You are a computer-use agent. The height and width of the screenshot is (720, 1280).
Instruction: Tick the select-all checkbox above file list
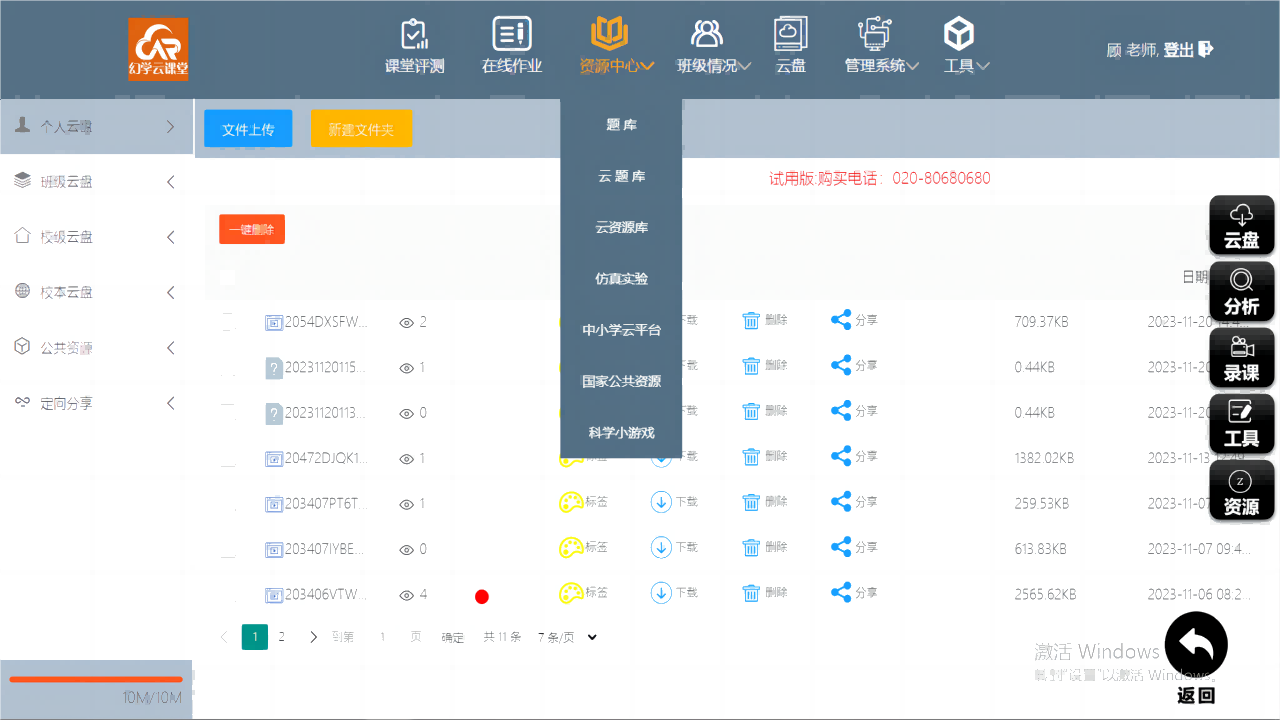(x=227, y=277)
